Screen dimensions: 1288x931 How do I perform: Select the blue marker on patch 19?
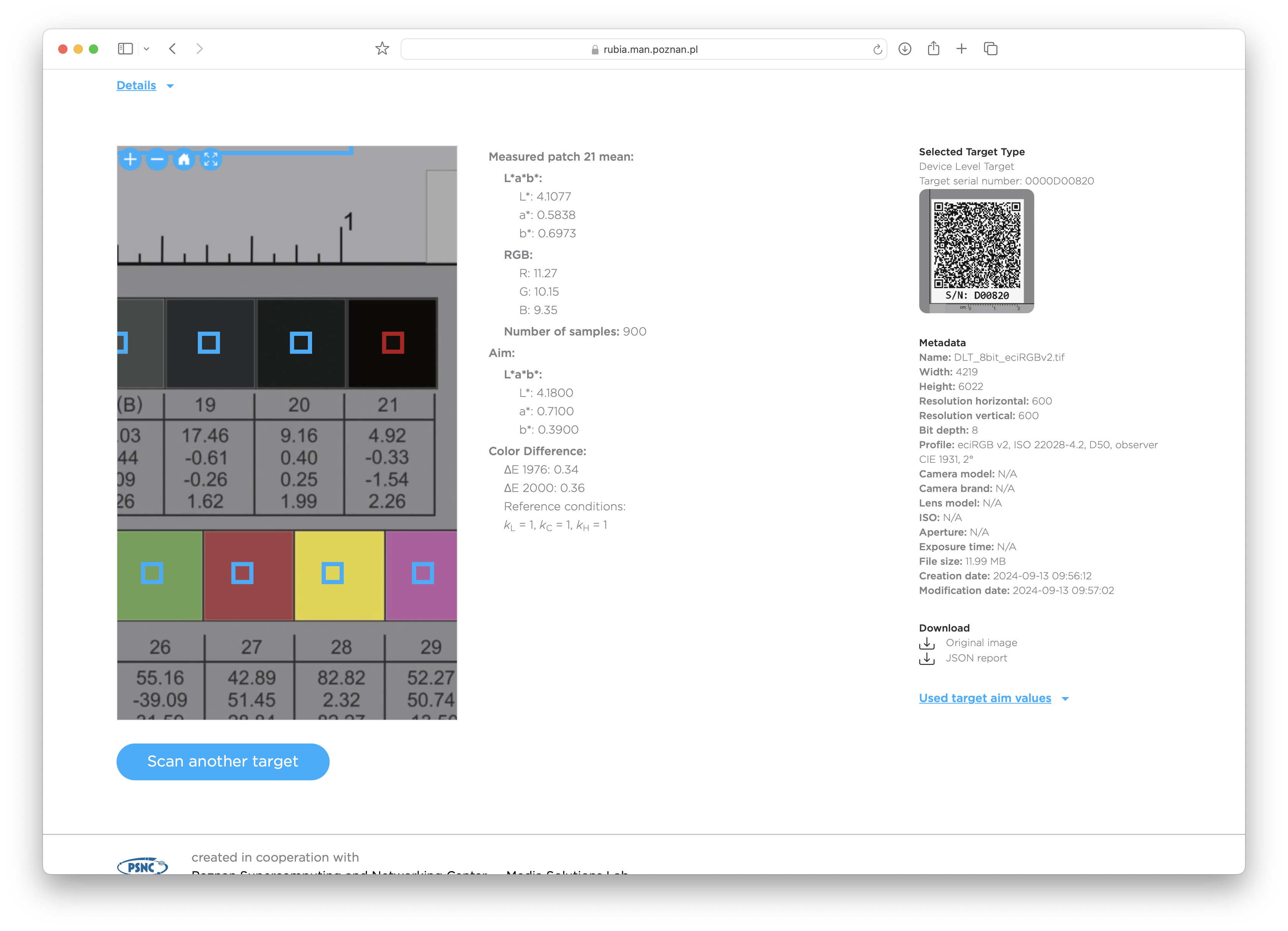point(209,343)
